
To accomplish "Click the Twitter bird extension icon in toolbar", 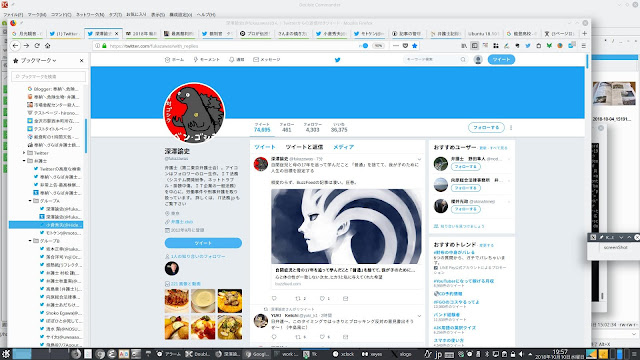I will pyautogui.click(x=528, y=46).
